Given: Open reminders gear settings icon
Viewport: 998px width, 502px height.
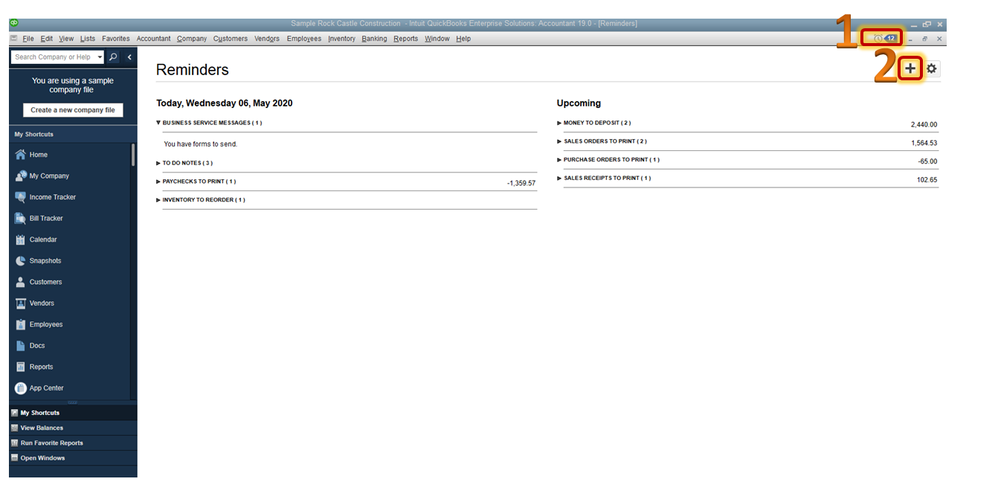Looking at the screenshot, I should coord(932,69).
